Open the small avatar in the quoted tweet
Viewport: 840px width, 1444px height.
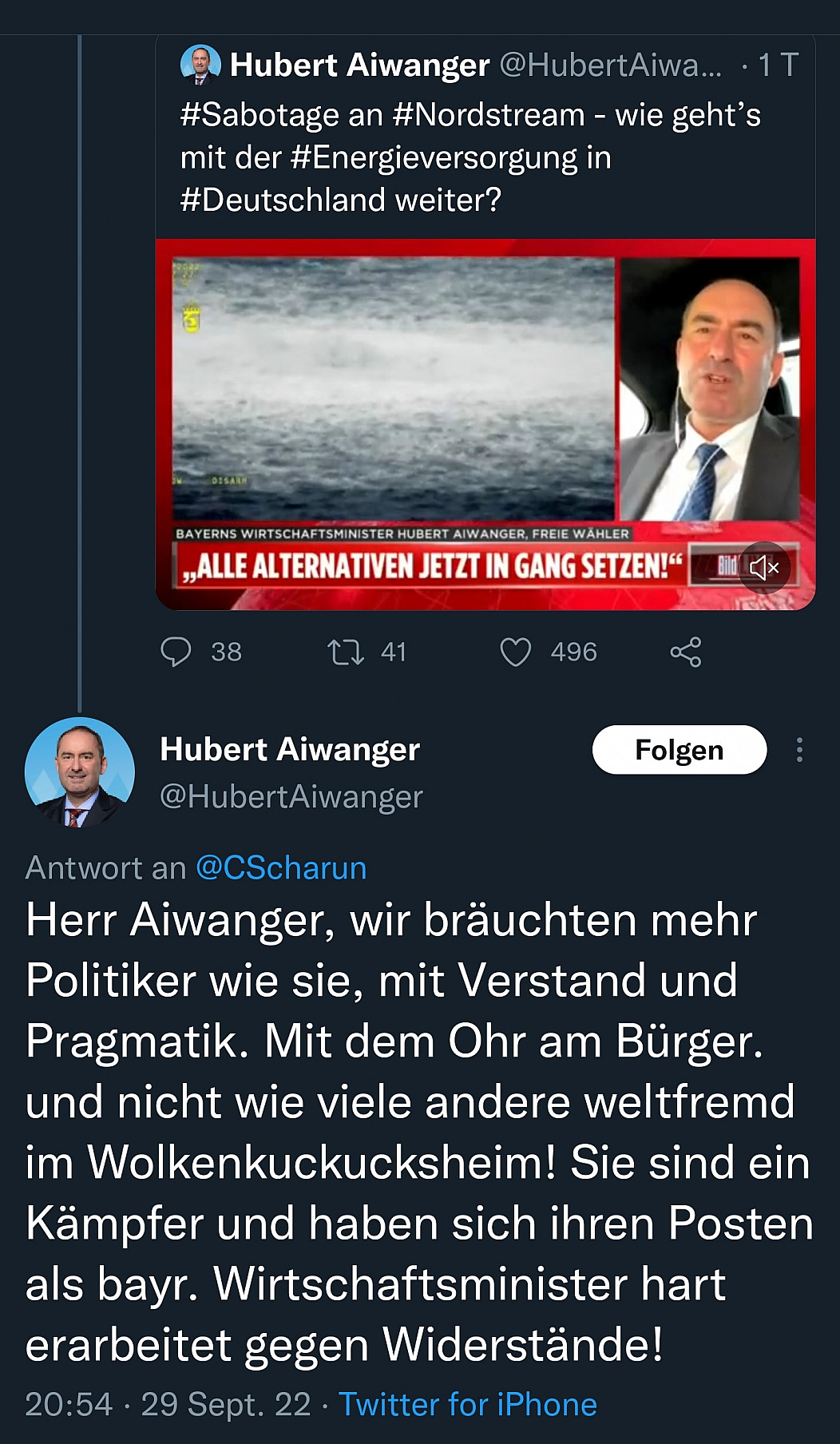pos(200,65)
